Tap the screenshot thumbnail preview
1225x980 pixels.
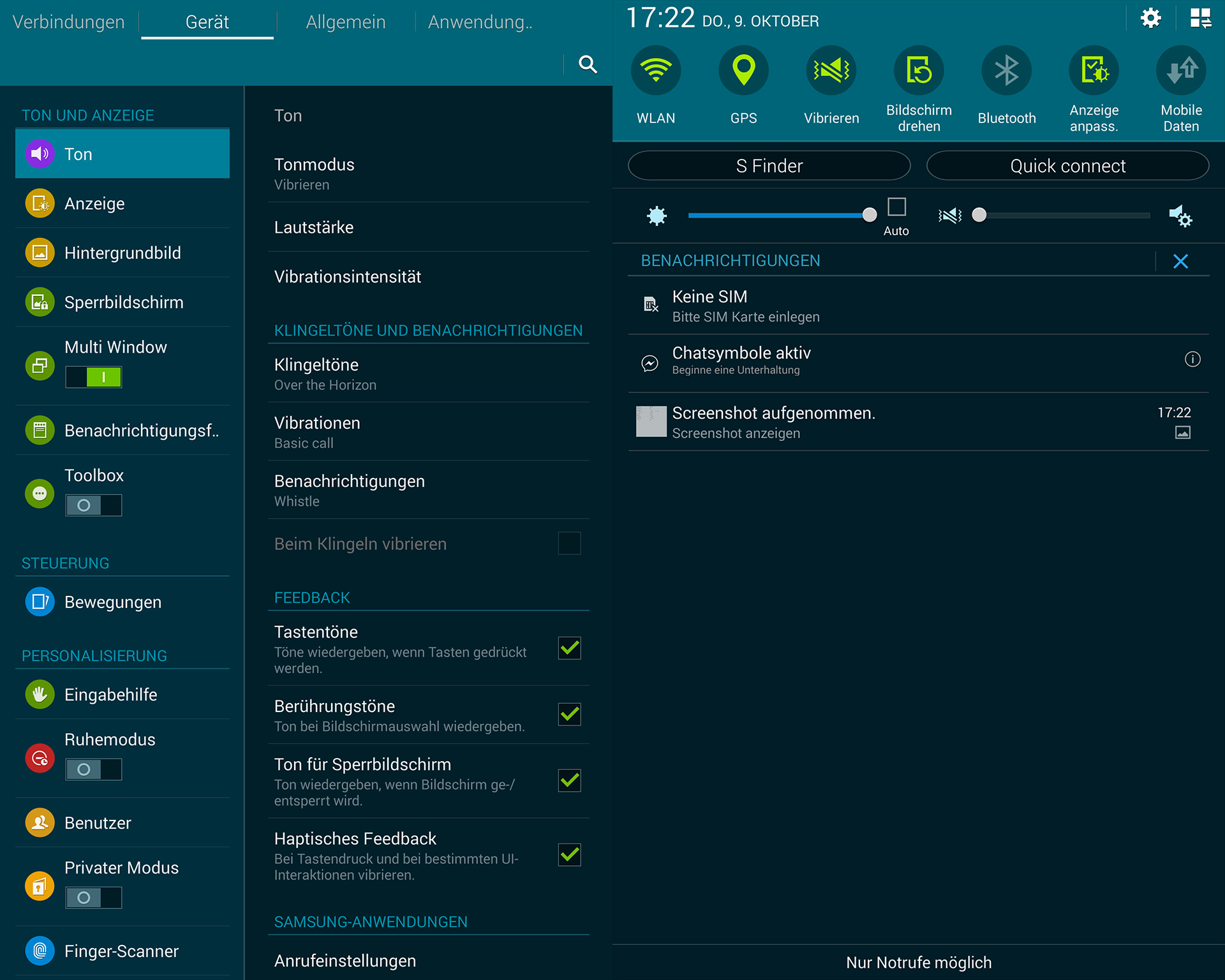click(x=651, y=422)
